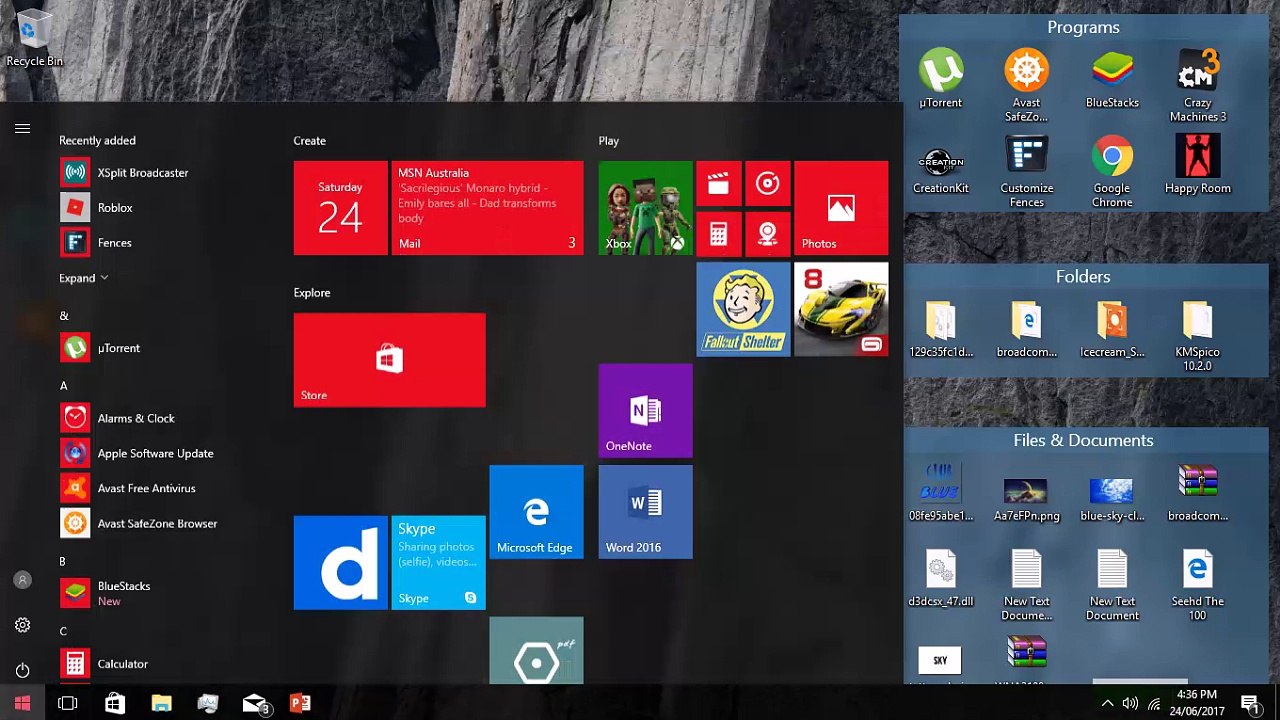
Task: Click the 'Create' tile group heading
Action: click(309, 141)
